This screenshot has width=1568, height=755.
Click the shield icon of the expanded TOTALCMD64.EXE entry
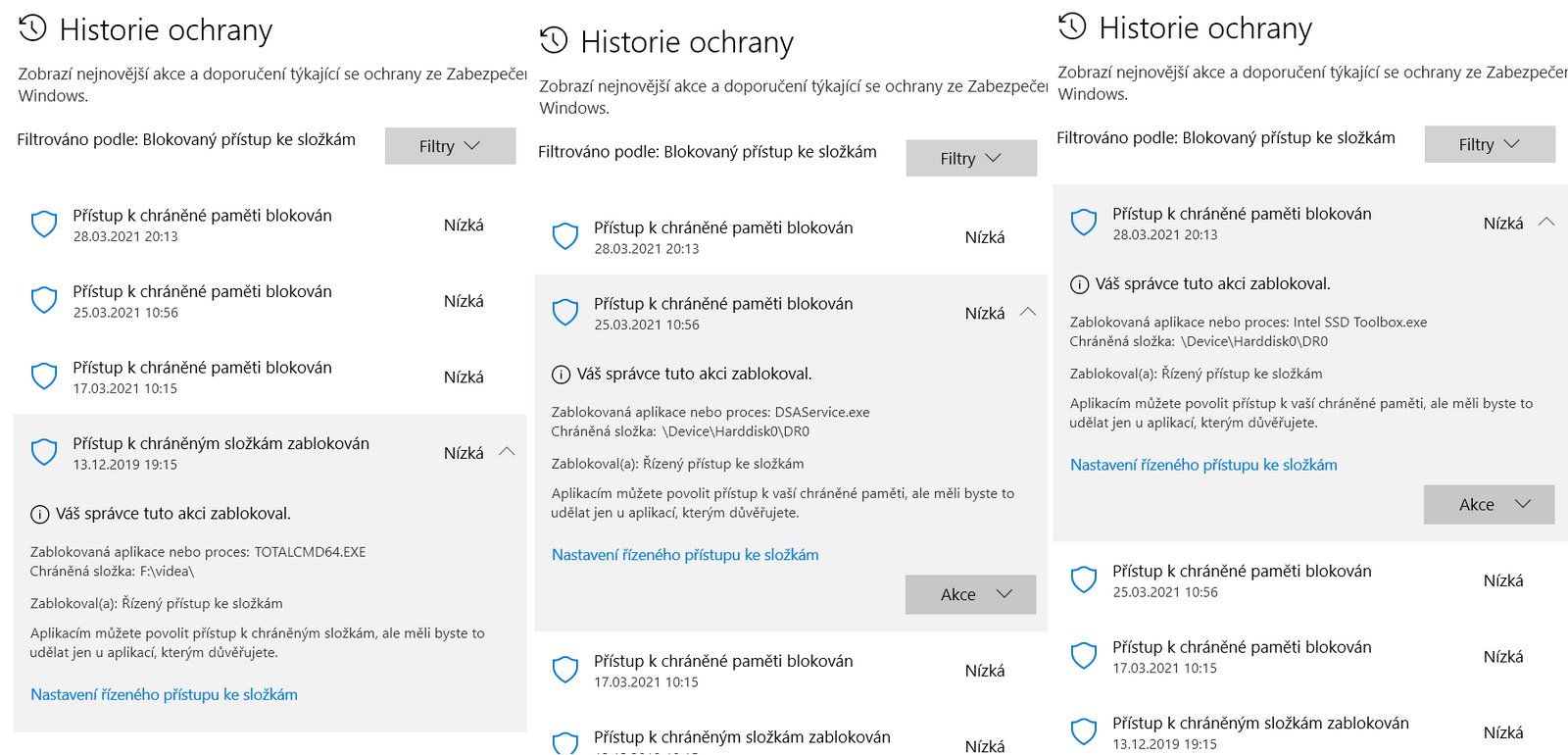point(44,452)
